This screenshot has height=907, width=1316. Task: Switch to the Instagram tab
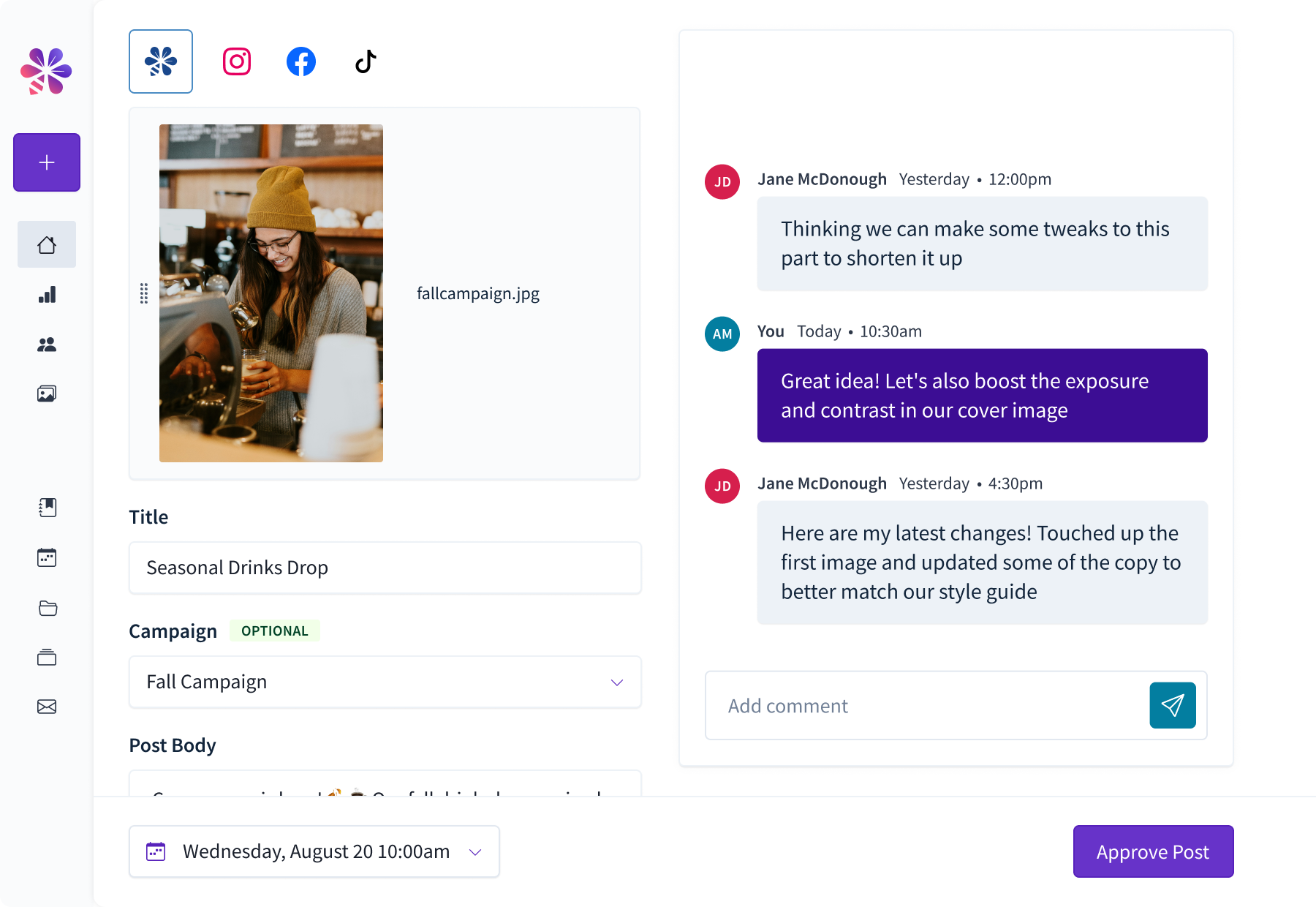pyautogui.click(x=237, y=61)
